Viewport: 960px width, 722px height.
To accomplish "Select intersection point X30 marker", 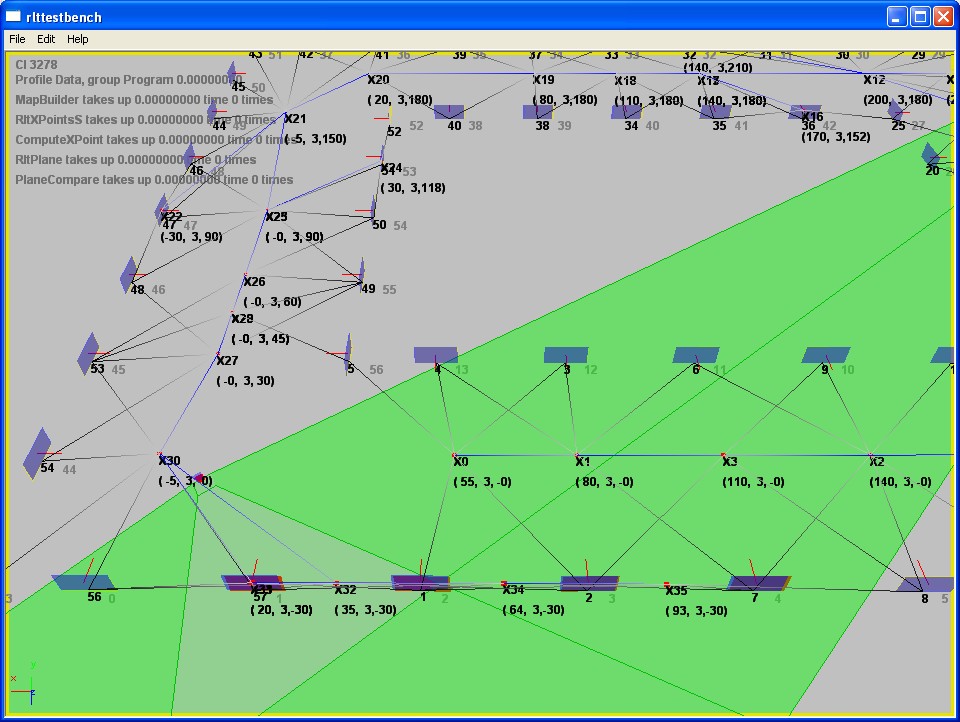I will [x=161, y=457].
